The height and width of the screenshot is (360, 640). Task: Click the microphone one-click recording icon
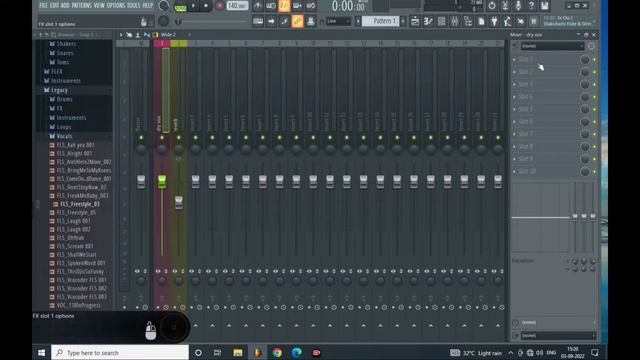[518, 6]
